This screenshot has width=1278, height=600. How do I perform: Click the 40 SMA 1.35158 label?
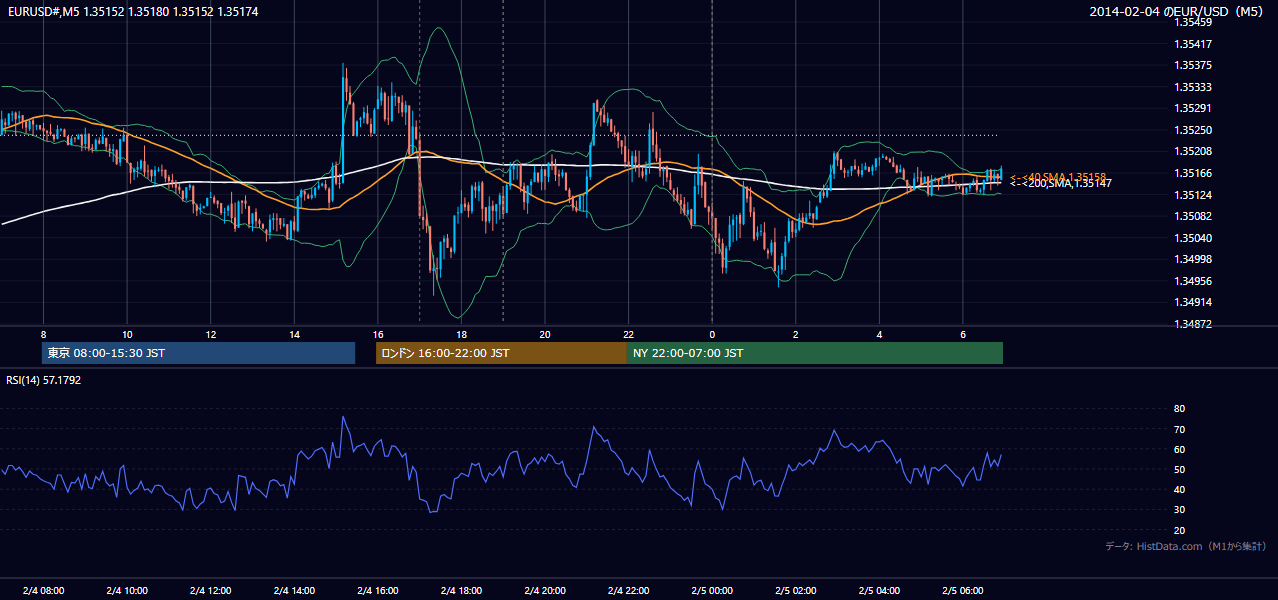1058,177
